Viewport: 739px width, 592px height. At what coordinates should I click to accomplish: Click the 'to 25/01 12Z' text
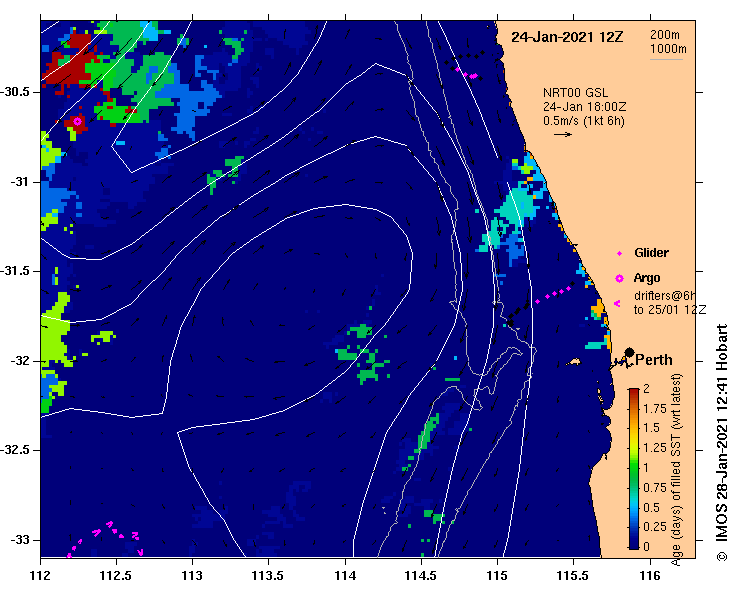tap(670, 310)
